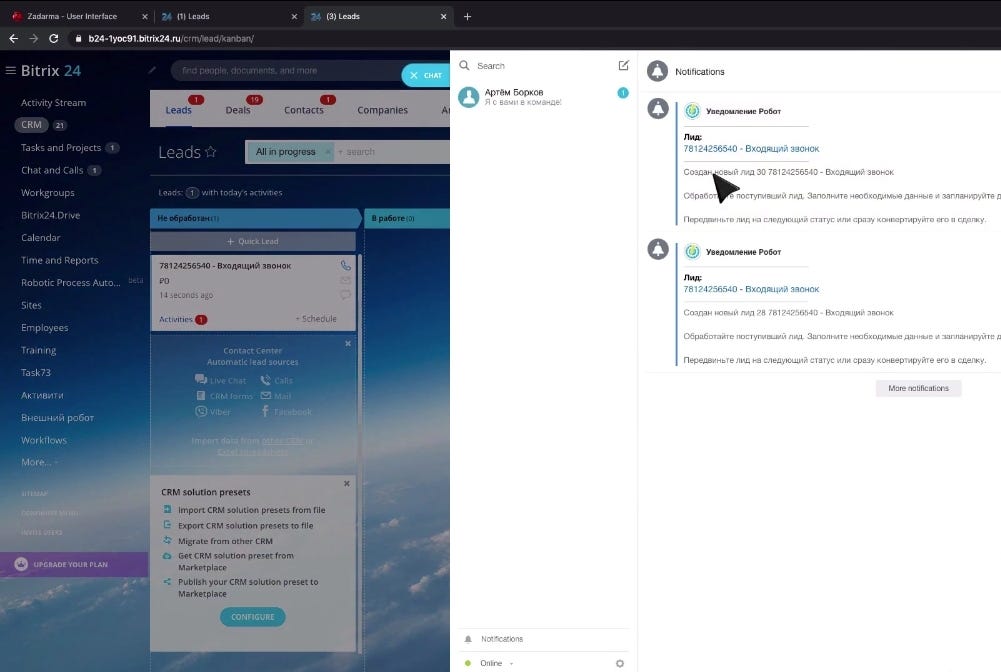
Task: Open lead link in second robot notification
Action: (x=751, y=289)
